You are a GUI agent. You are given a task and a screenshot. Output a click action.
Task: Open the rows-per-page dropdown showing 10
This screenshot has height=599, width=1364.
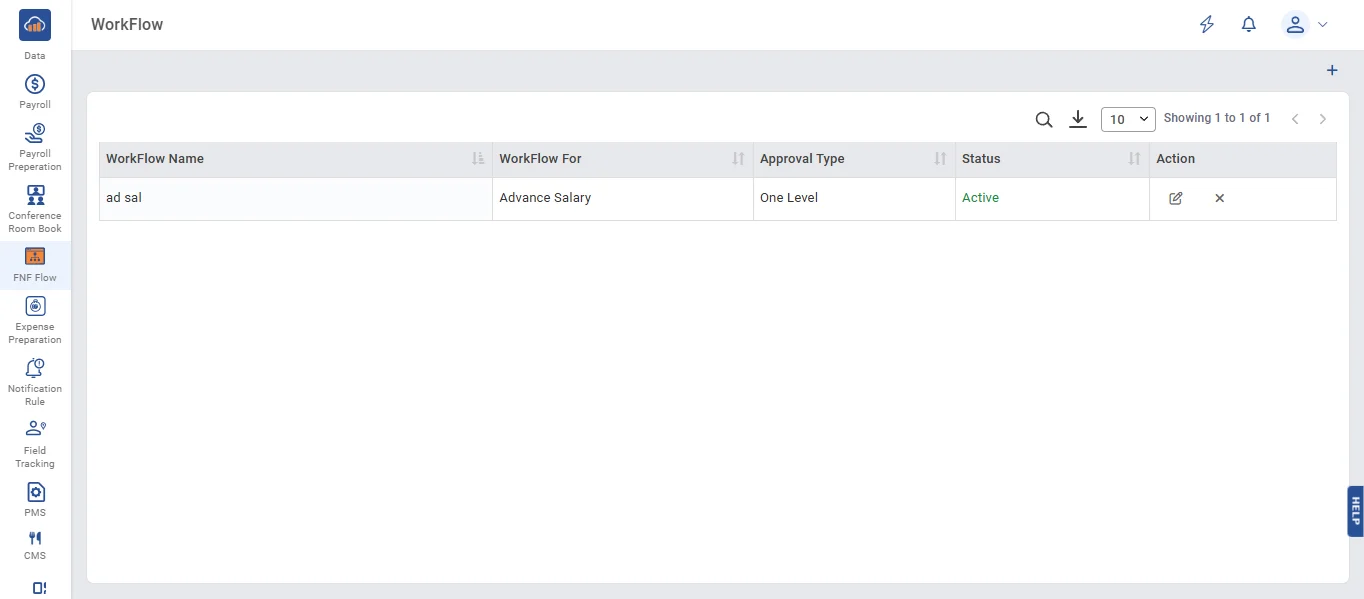pos(1127,119)
